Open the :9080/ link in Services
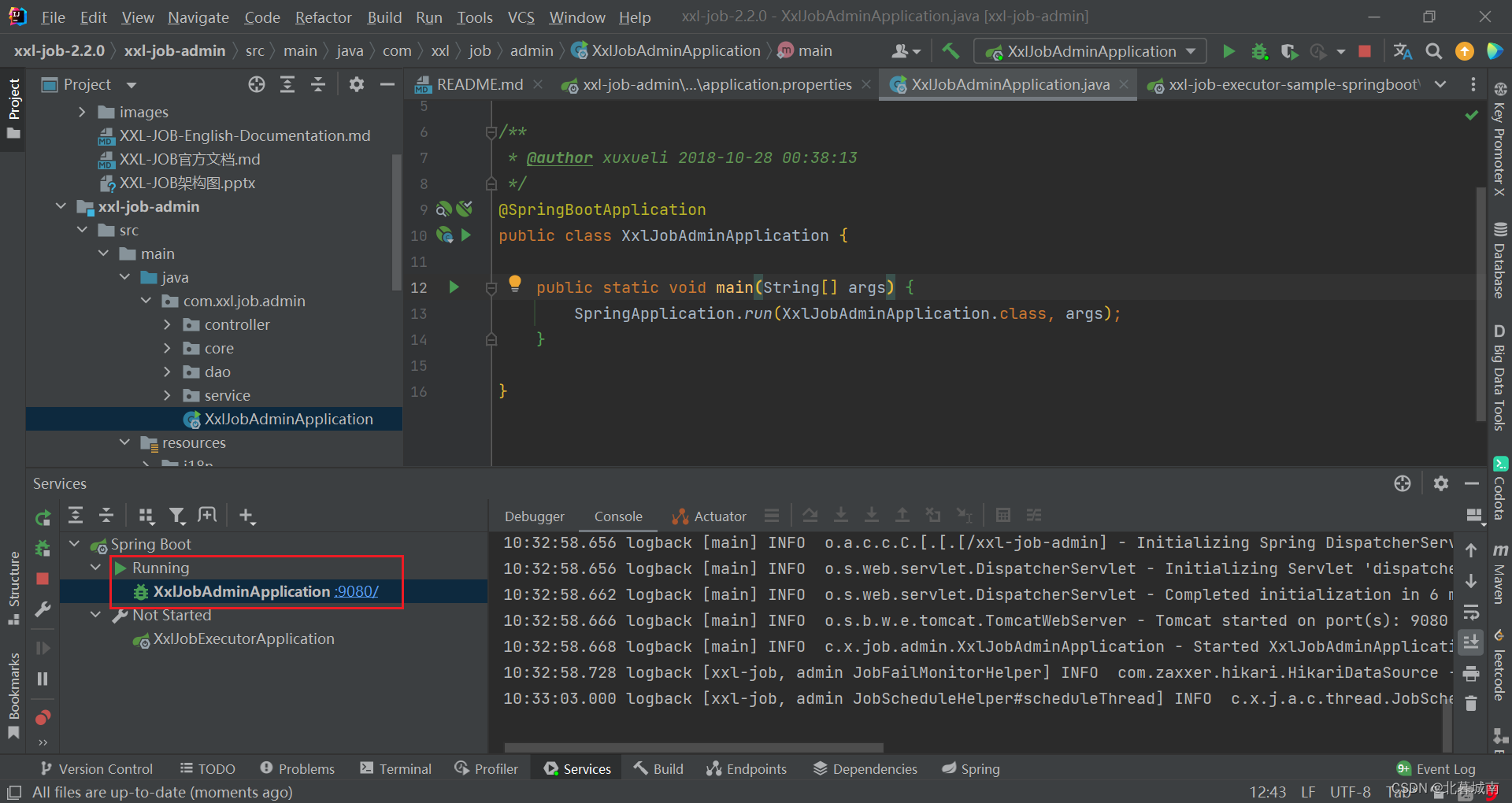The width and height of the screenshot is (1512, 803). (x=356, y=591)
